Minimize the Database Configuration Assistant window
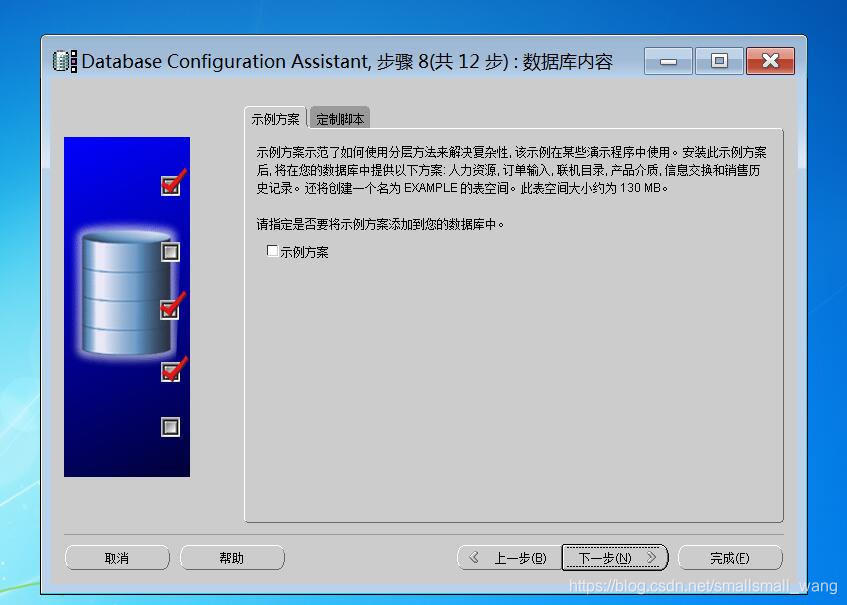The width and height of the screenshot is (847, 605). click(668, 60)
